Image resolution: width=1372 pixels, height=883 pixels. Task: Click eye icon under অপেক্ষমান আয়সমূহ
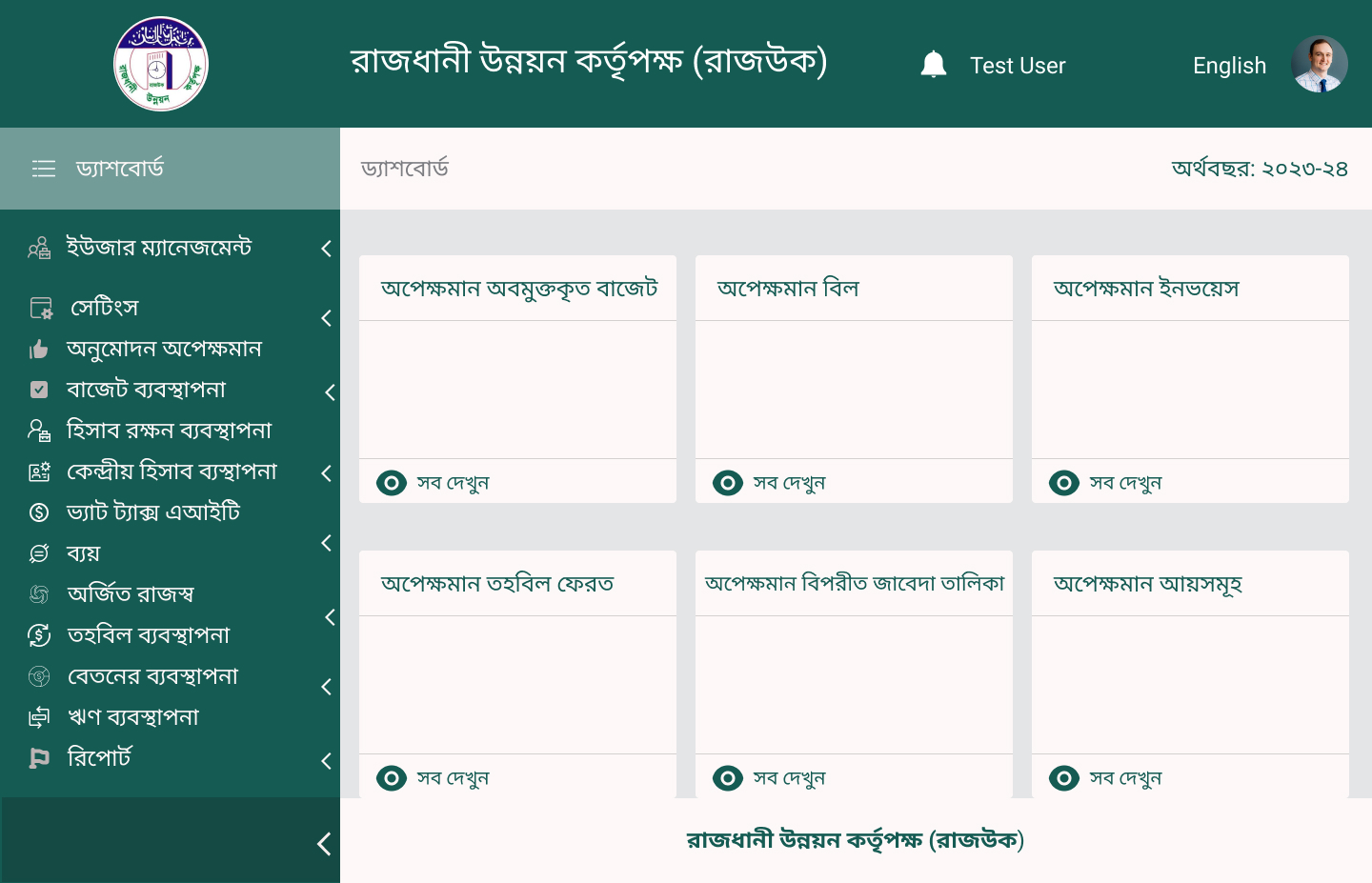click(1064, 778)
